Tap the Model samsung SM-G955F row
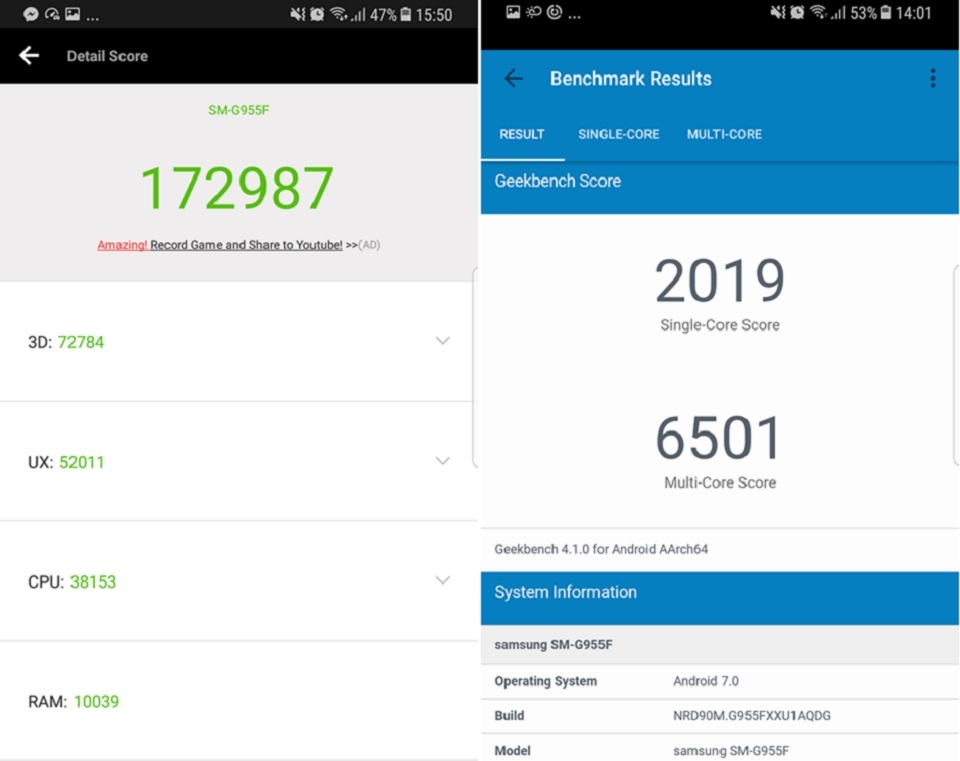 pos(720,750)
